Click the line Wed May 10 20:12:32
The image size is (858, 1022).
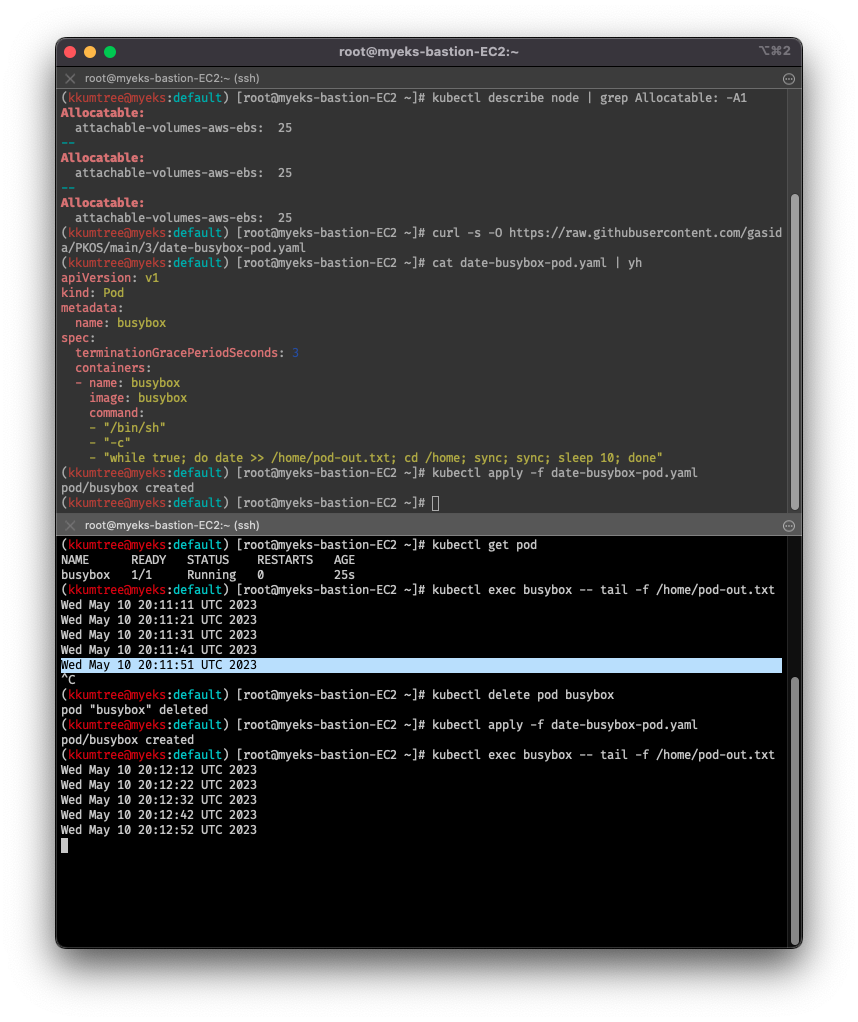pyautogui.click(x=158, y=800)
